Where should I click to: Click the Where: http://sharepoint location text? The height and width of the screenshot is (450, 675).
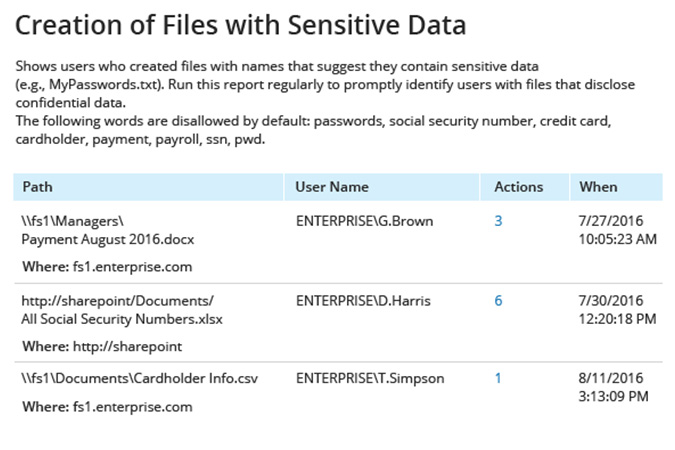pyautogui.click(x=102, y=346)
